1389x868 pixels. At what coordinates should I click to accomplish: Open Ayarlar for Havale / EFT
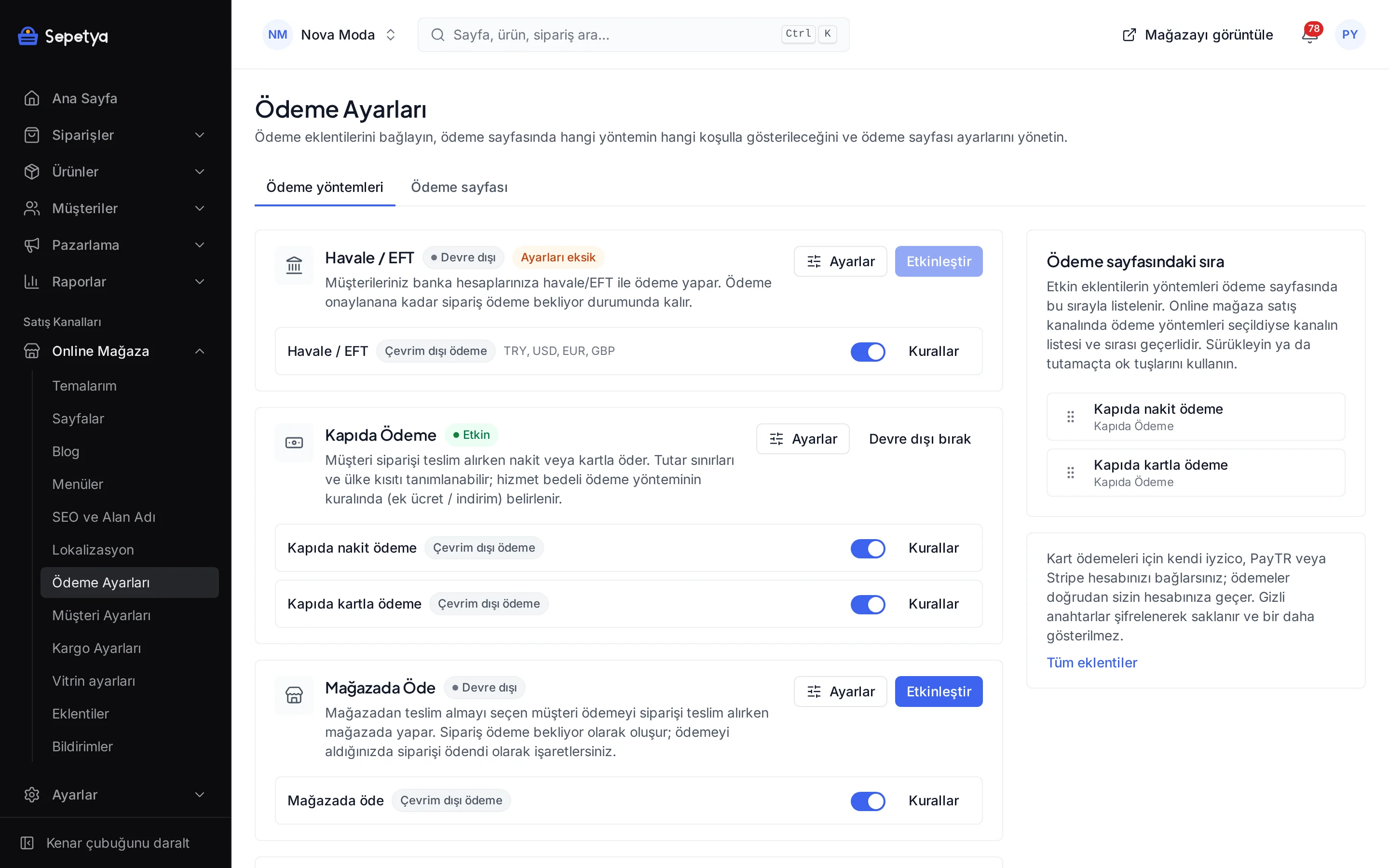(x=840, y=261)
